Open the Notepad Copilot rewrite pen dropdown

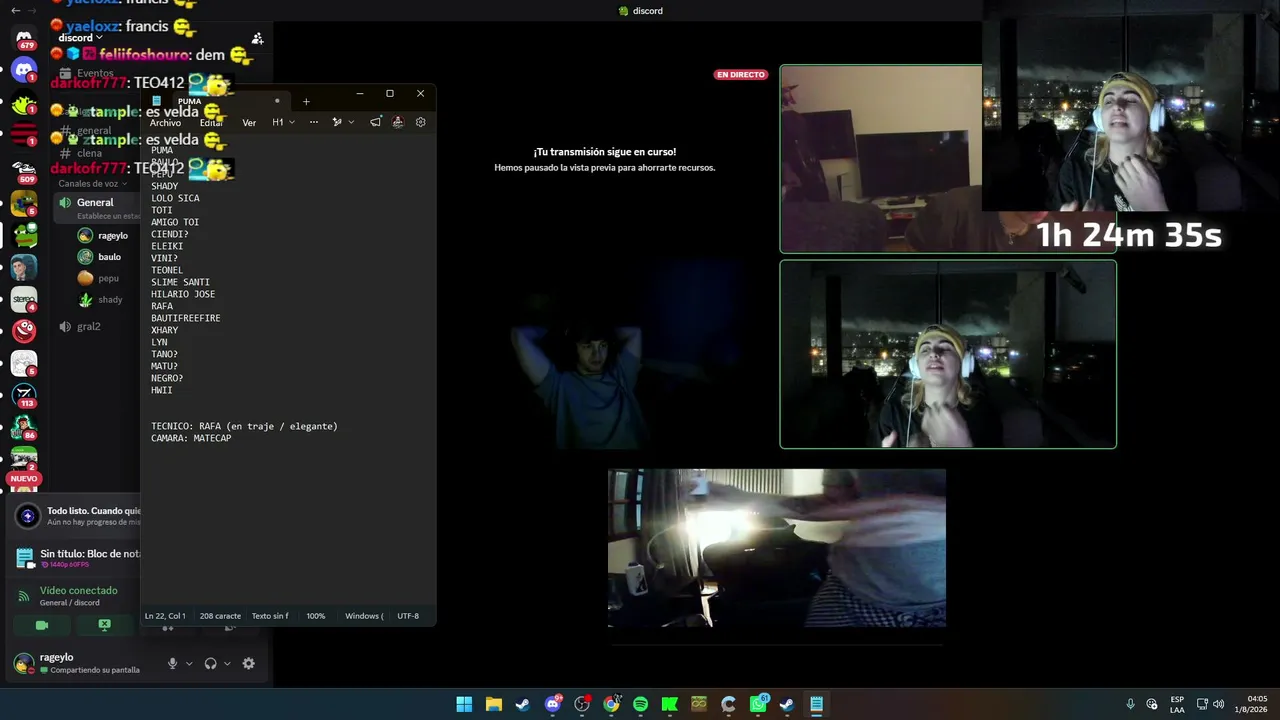[x=343, y=122]
